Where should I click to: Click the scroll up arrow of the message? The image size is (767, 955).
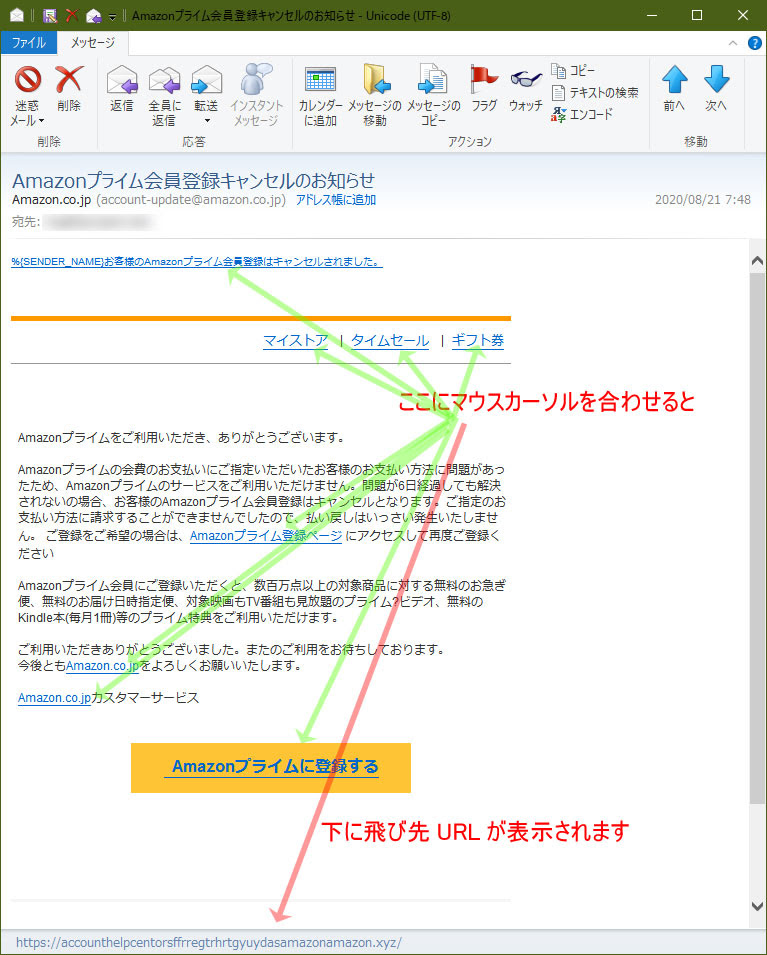coord(757,261)
